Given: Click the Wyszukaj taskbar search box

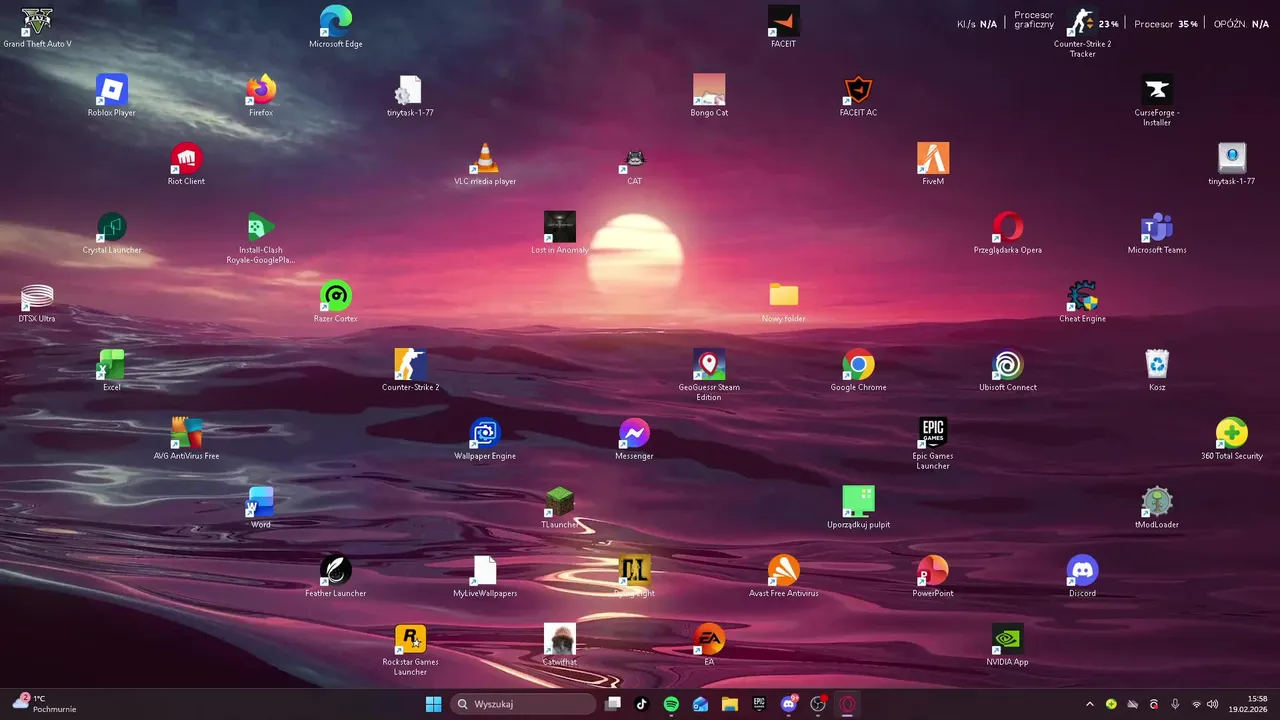Looking at the screenshot, I should [x=523, y=704].
